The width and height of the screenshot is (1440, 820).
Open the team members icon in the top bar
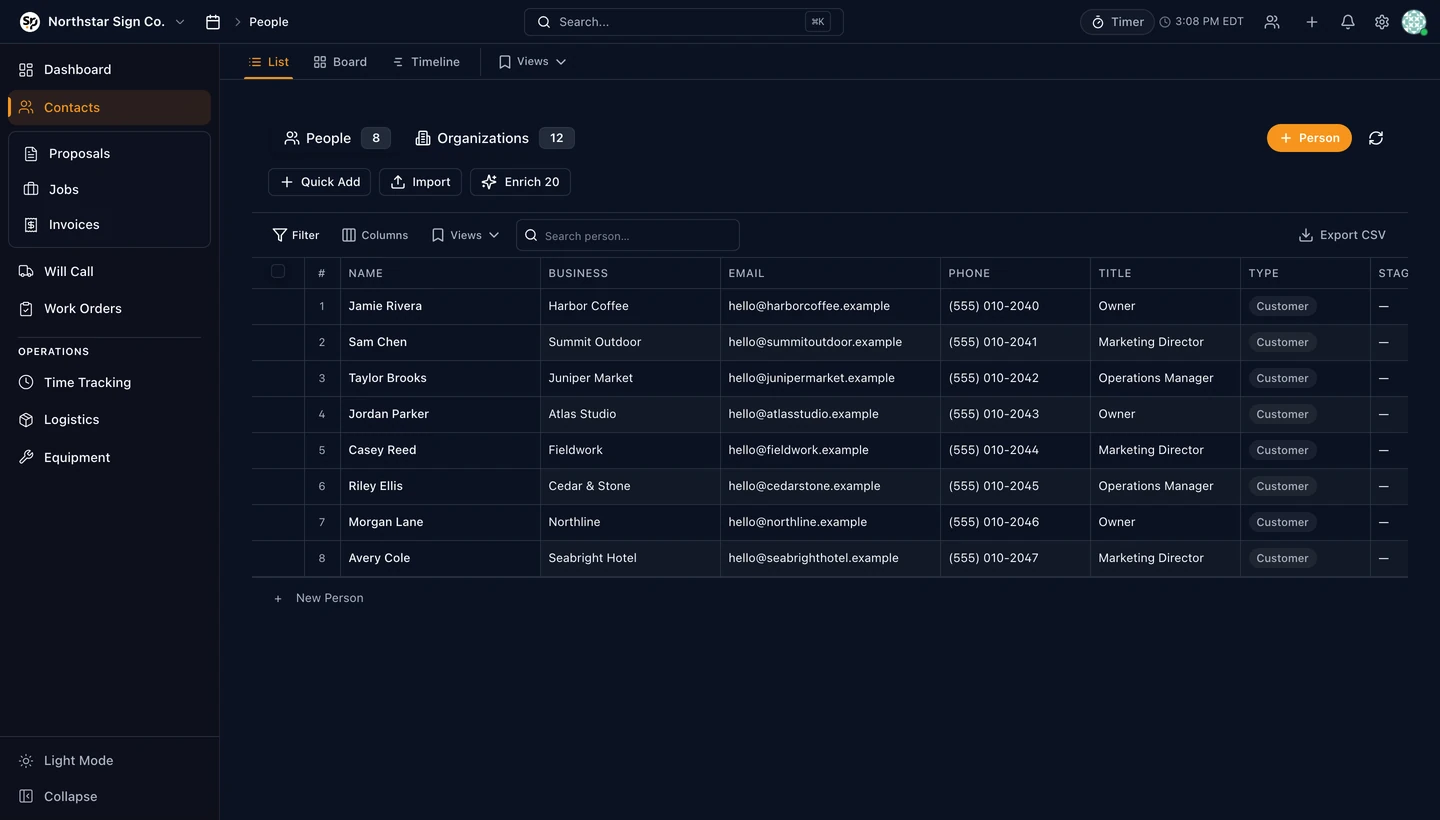(1272, 22)
